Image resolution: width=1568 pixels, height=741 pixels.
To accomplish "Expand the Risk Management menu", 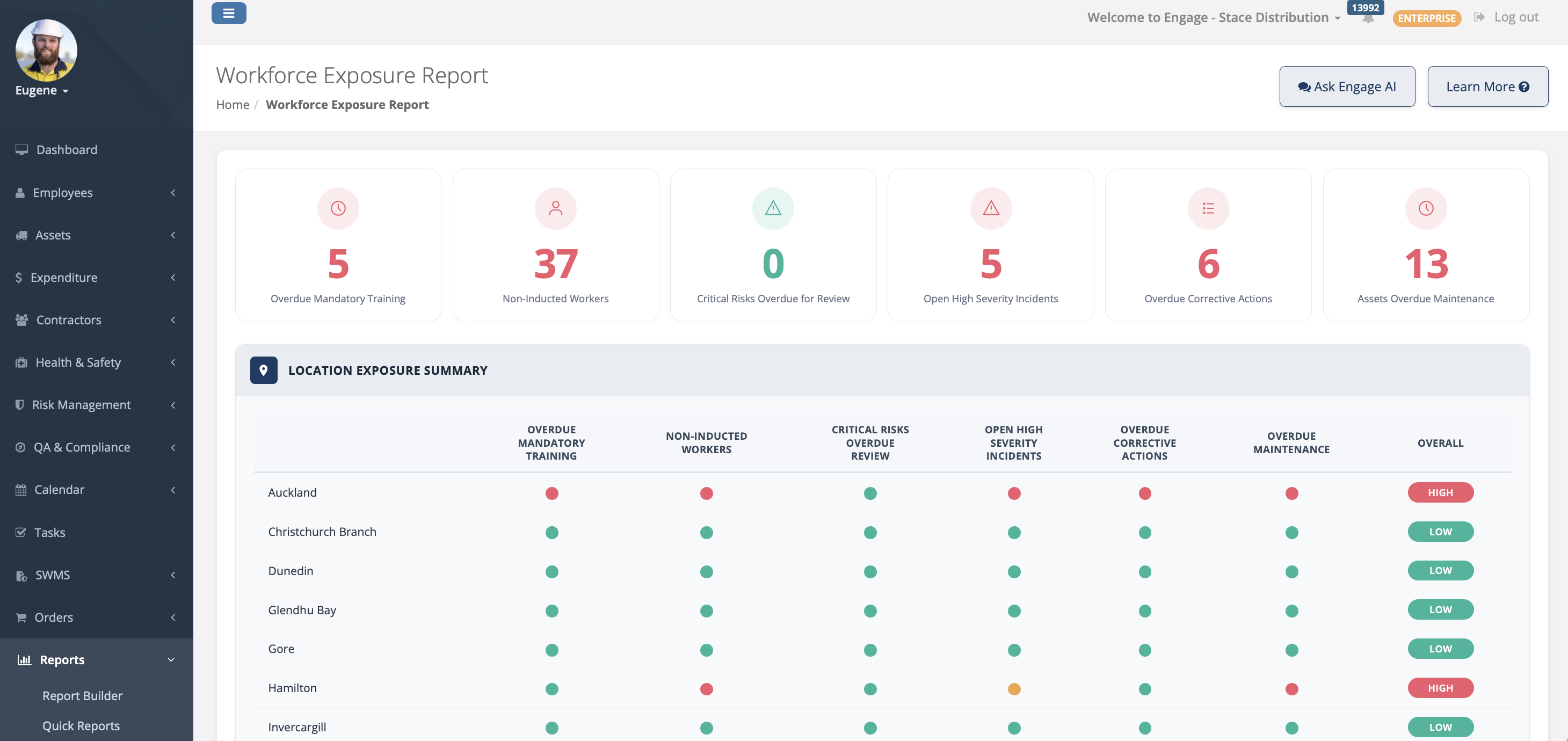I will click(97, 405).
